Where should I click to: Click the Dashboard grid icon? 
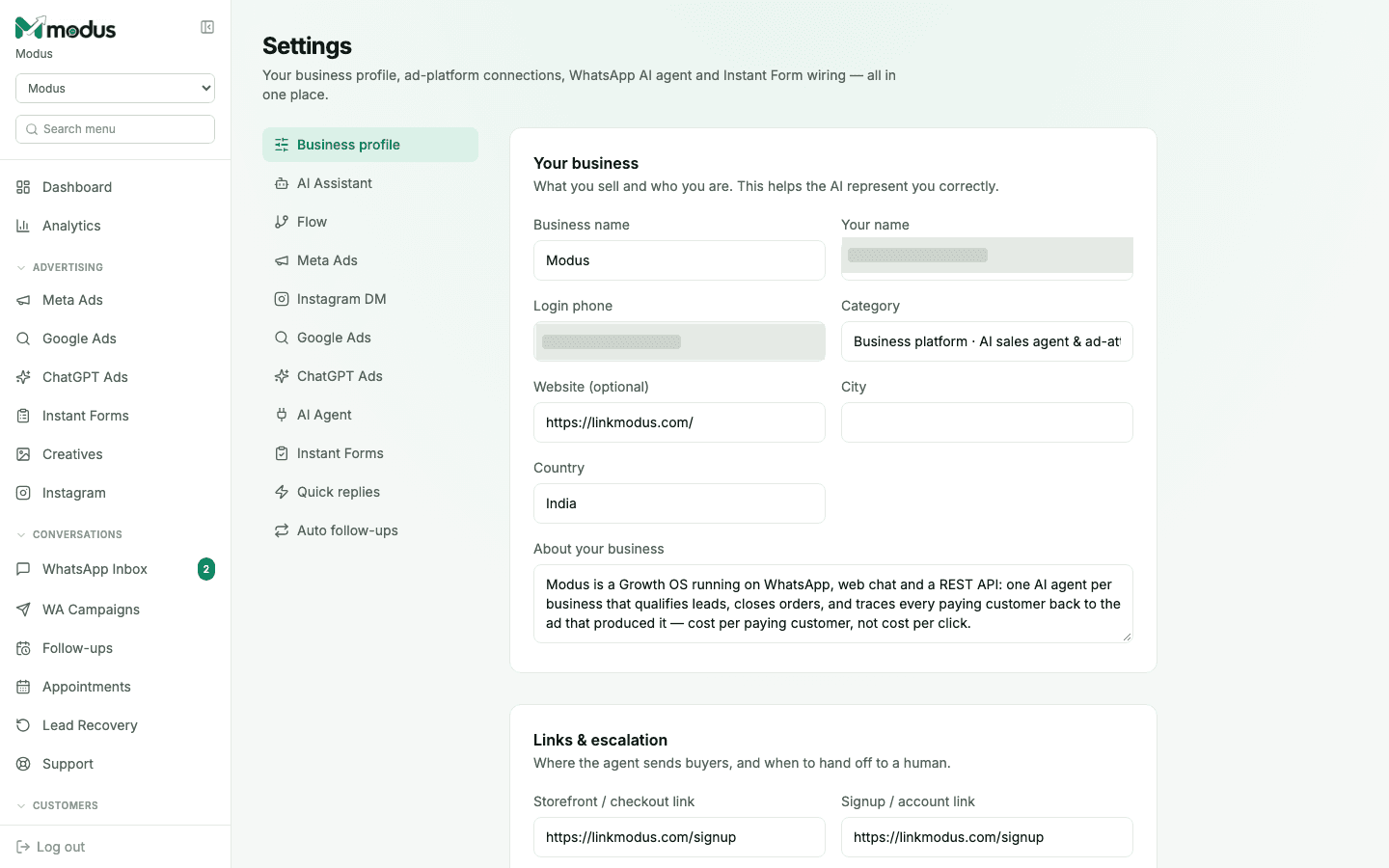[23, 187]
